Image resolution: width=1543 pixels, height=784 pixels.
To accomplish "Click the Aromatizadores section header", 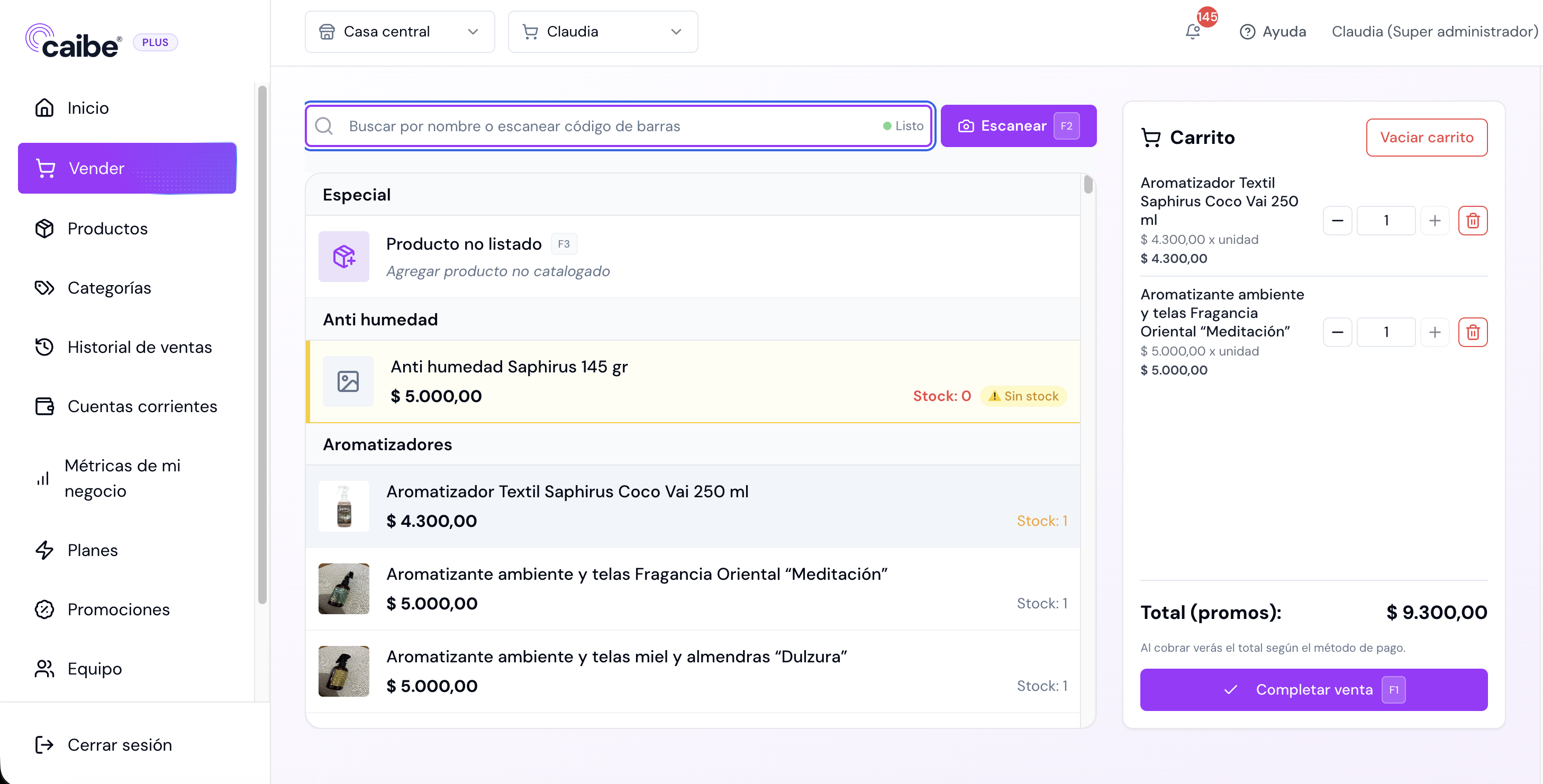I will pos(693,444).
